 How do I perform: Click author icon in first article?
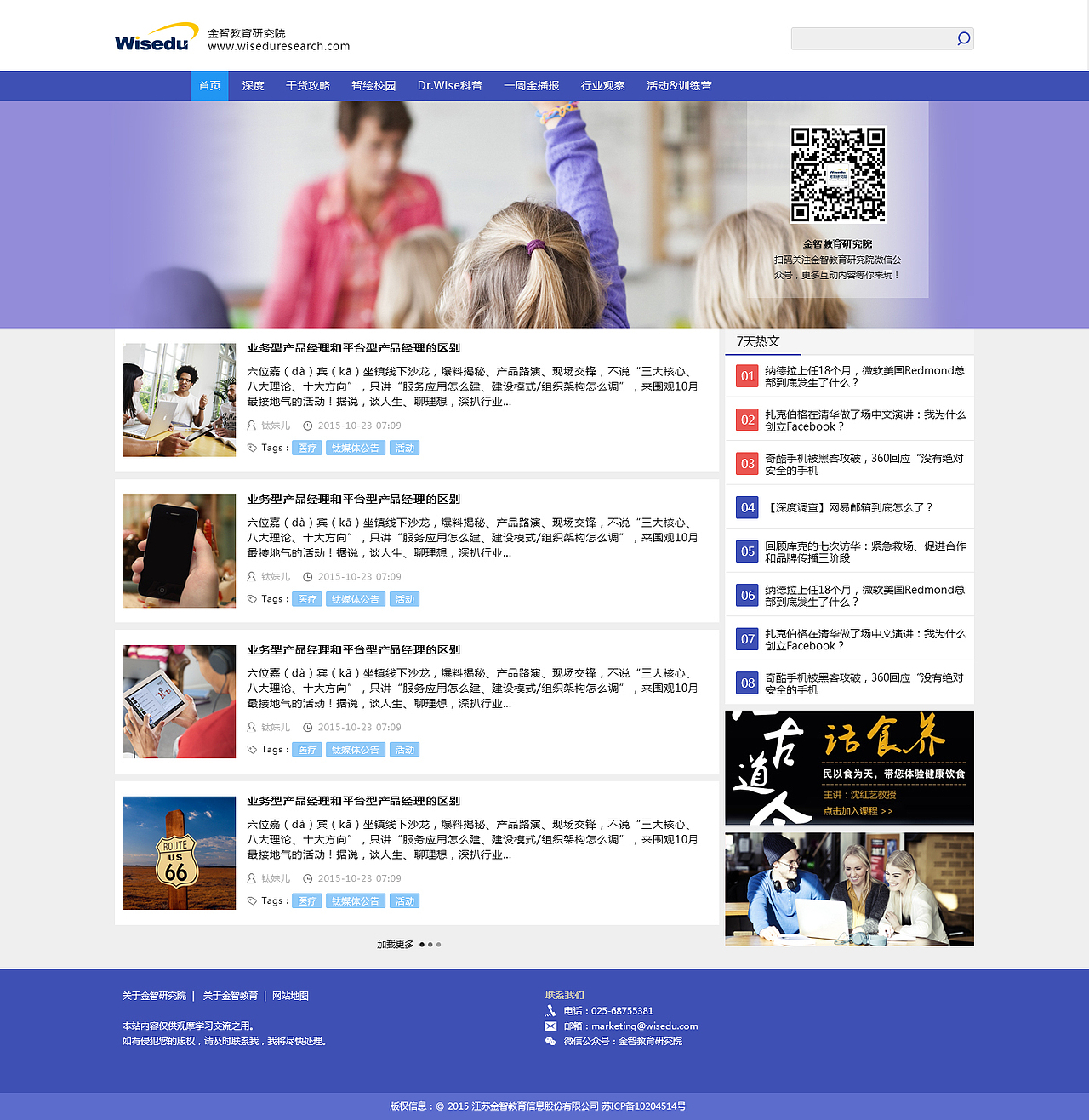pyautogui.click(x=251, y=426)
